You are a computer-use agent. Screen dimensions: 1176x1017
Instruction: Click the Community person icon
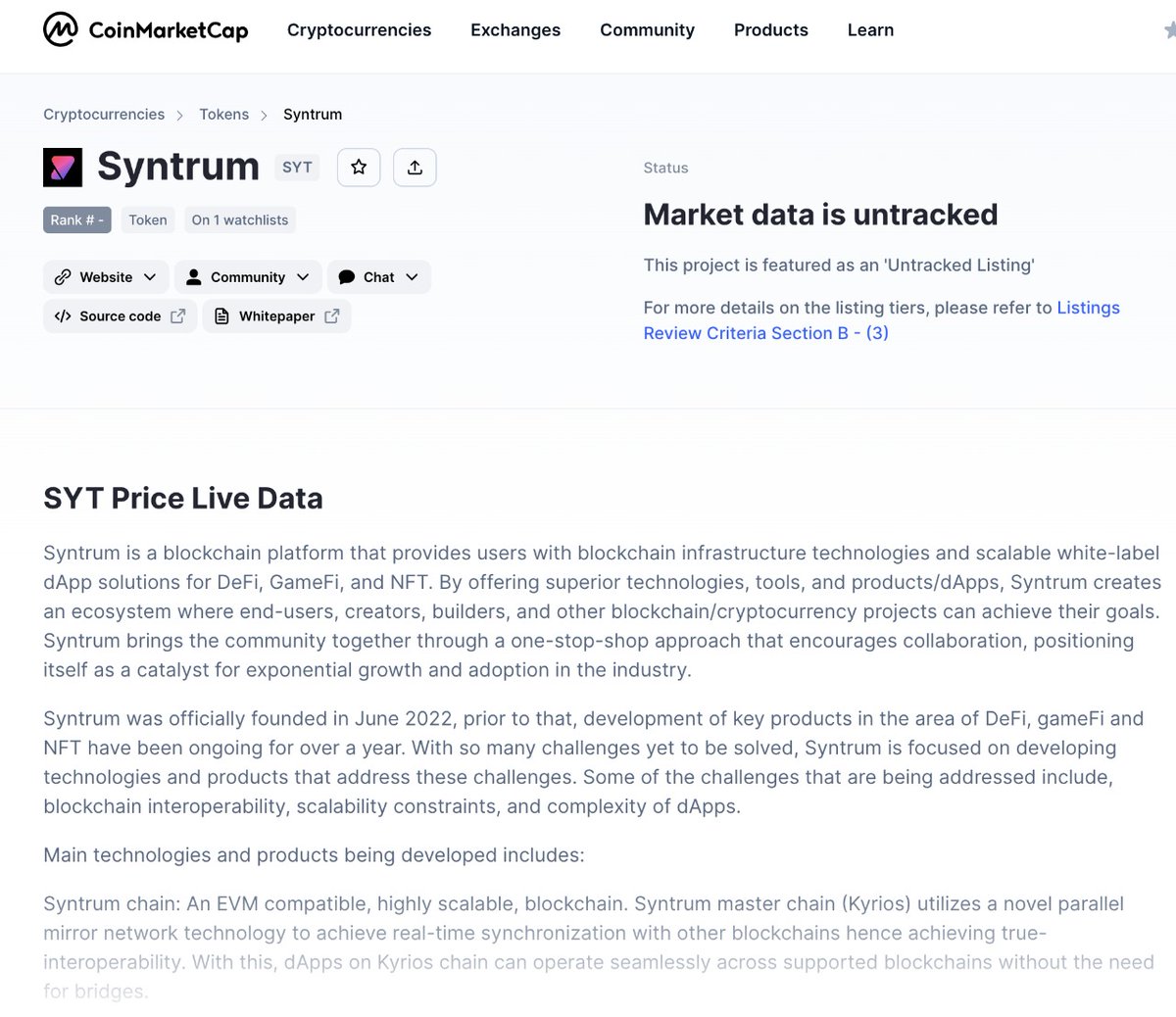pos(194,277)
